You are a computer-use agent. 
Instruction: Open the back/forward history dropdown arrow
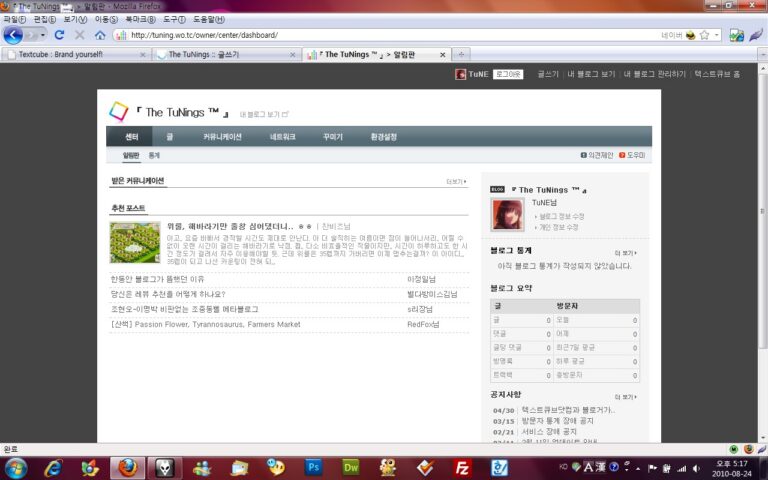click(43, 35)
